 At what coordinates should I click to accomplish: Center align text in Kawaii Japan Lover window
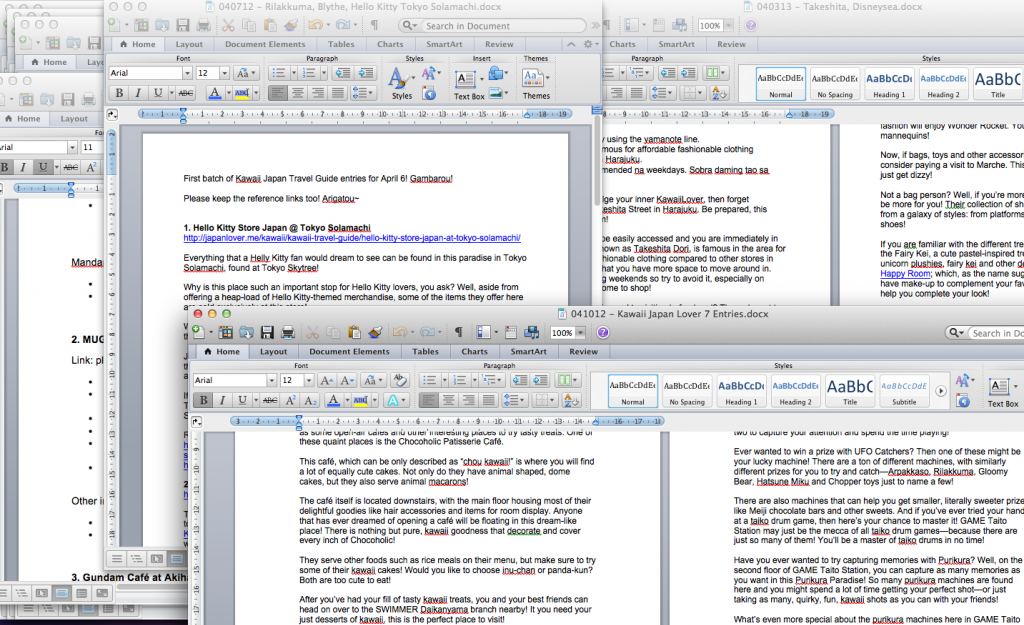coord(448,400)
